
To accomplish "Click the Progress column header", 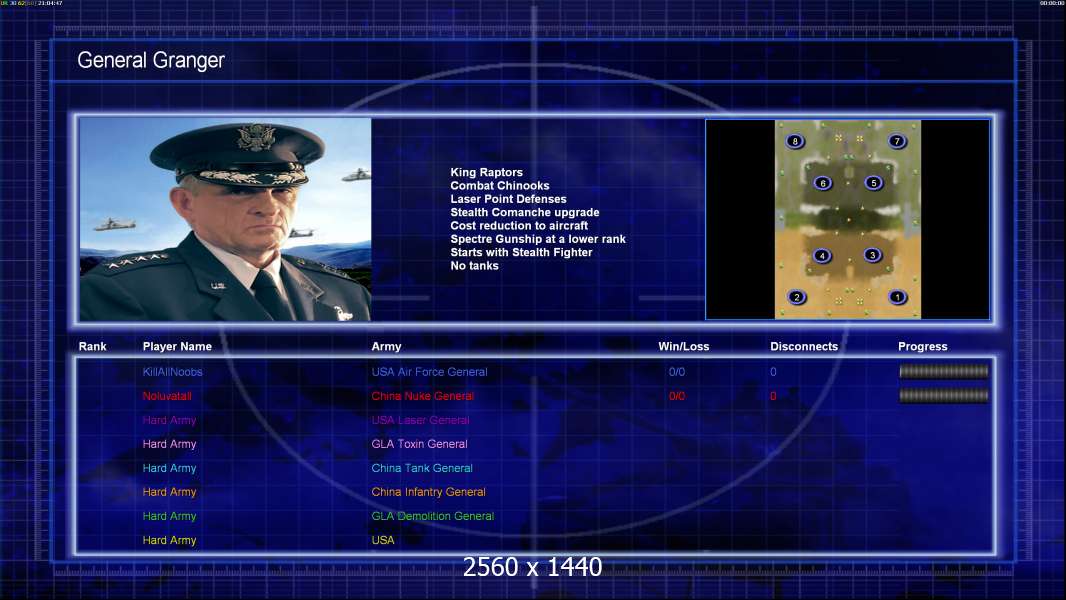I will (923, 347).
